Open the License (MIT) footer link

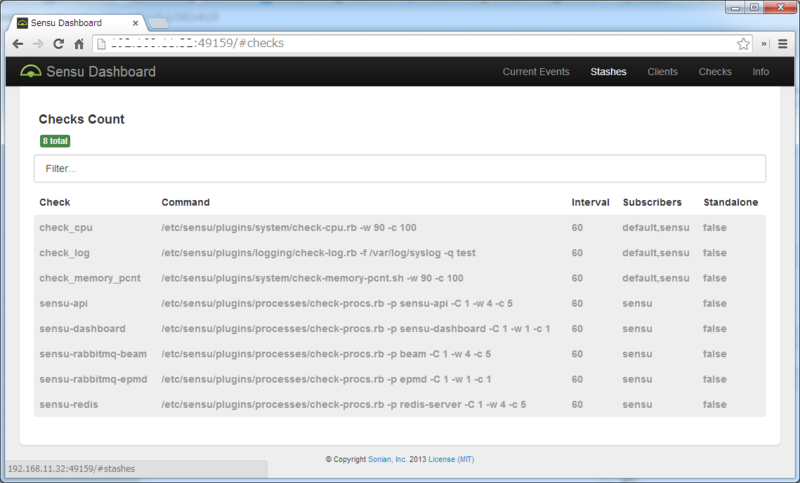(x=451, y=459)
